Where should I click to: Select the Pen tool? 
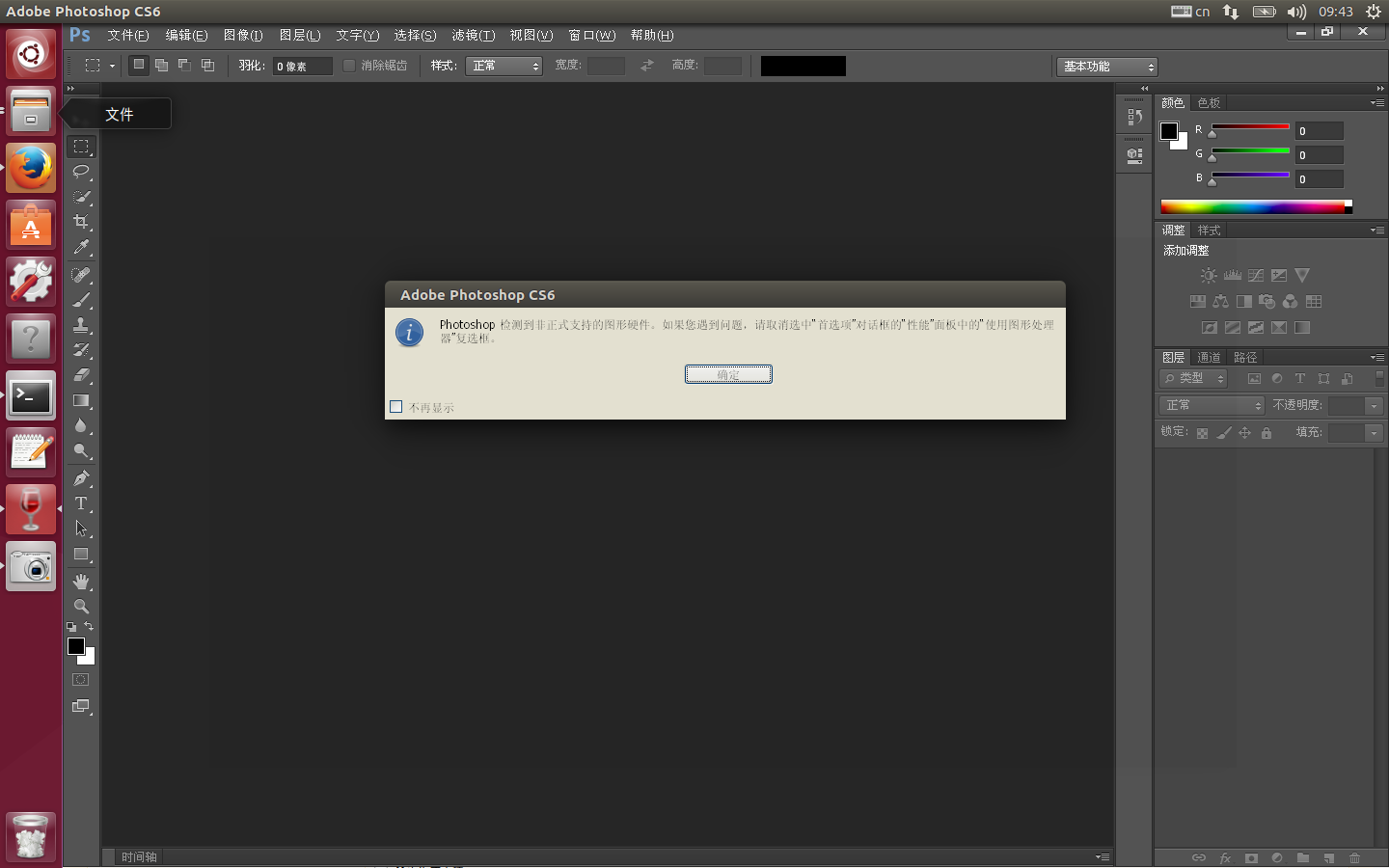click(x=81, y=478)
